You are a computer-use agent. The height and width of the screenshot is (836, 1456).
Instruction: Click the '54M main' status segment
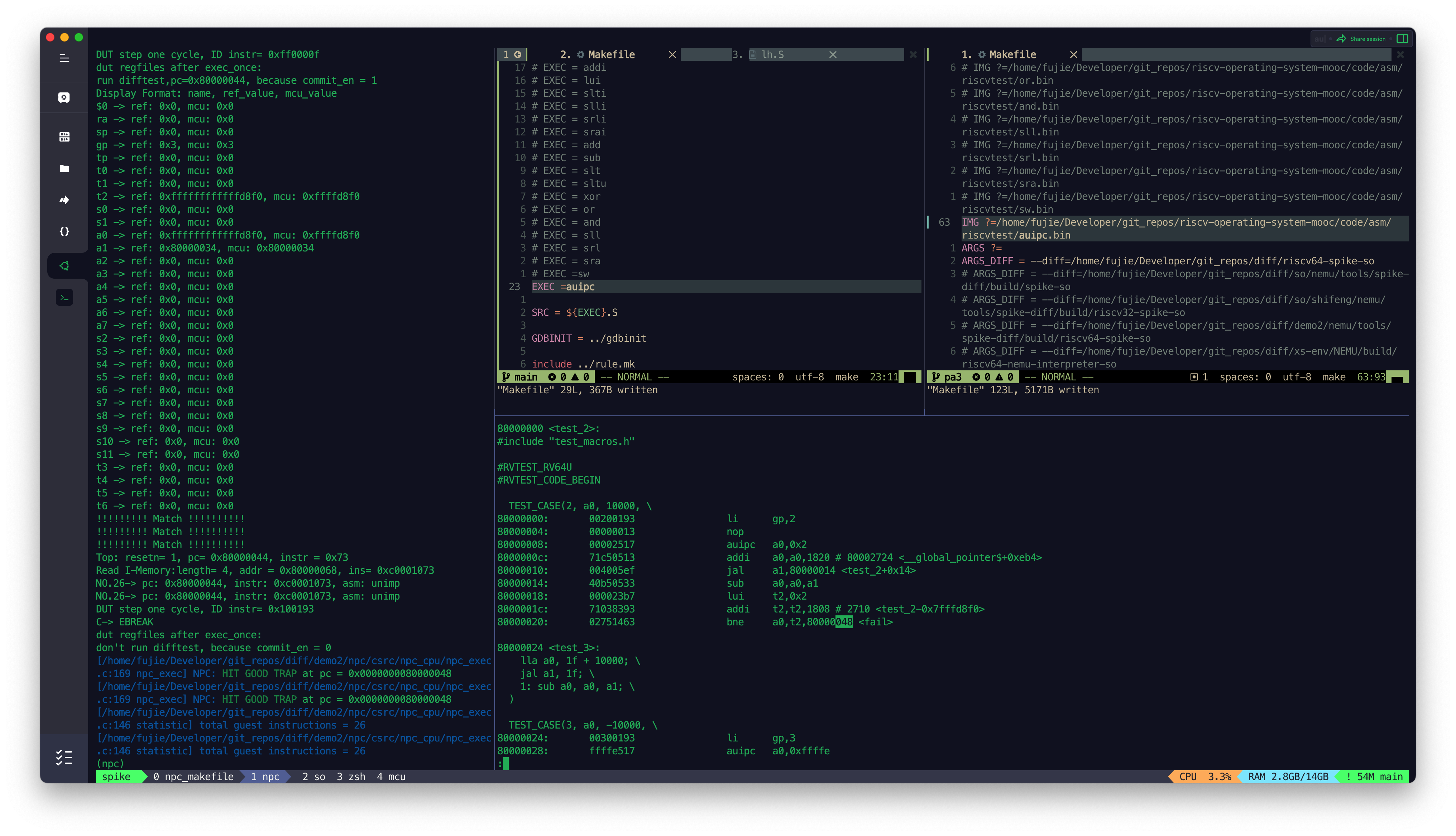[x=1374, y=776]
